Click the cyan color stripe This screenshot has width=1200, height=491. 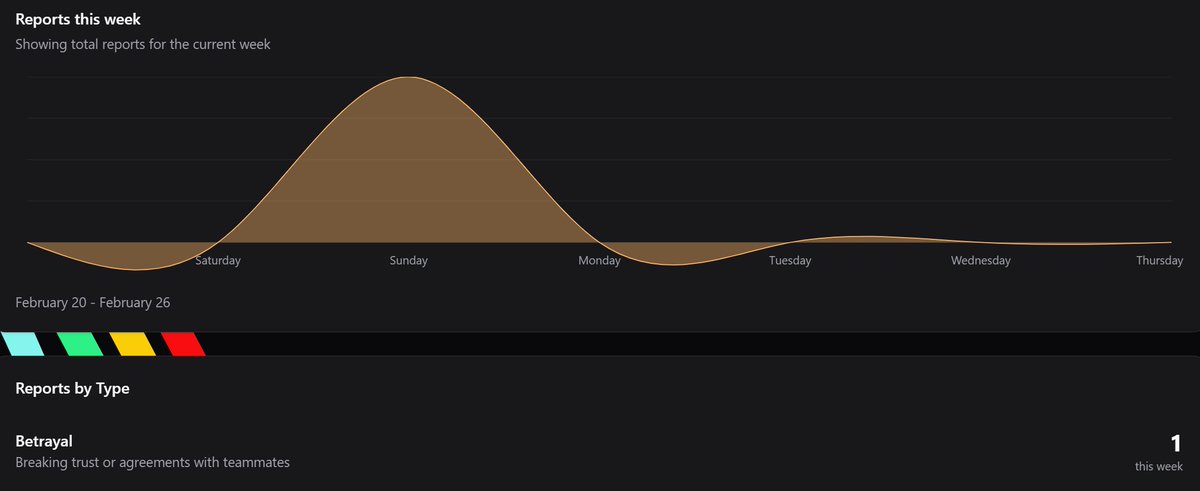(x=23, y=344)
